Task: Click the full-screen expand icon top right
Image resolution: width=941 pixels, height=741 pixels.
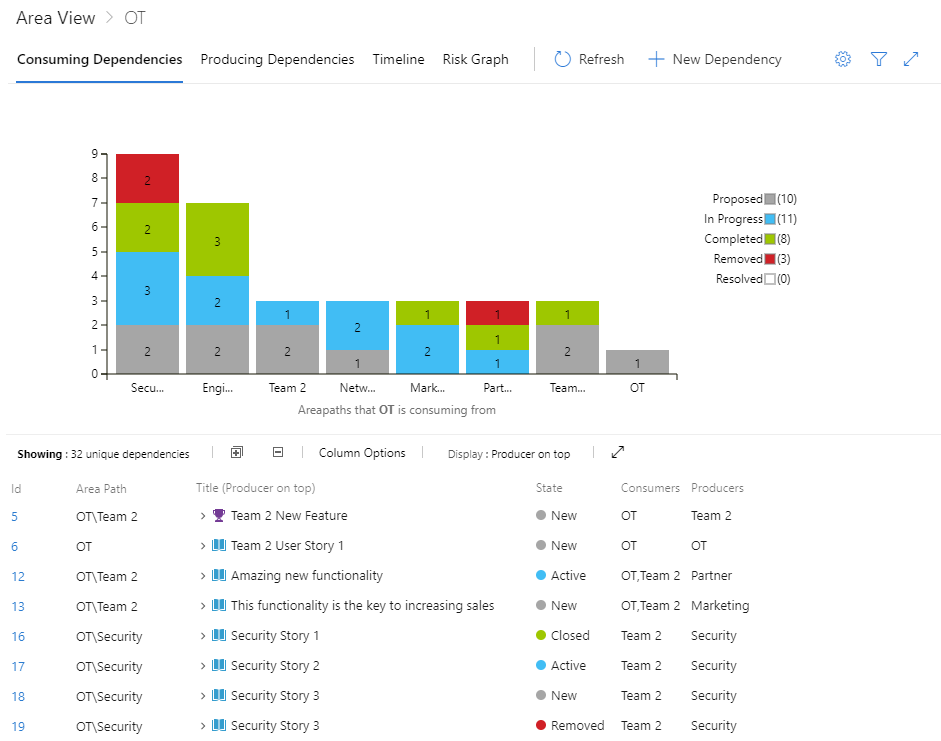Action: (911, 59)
